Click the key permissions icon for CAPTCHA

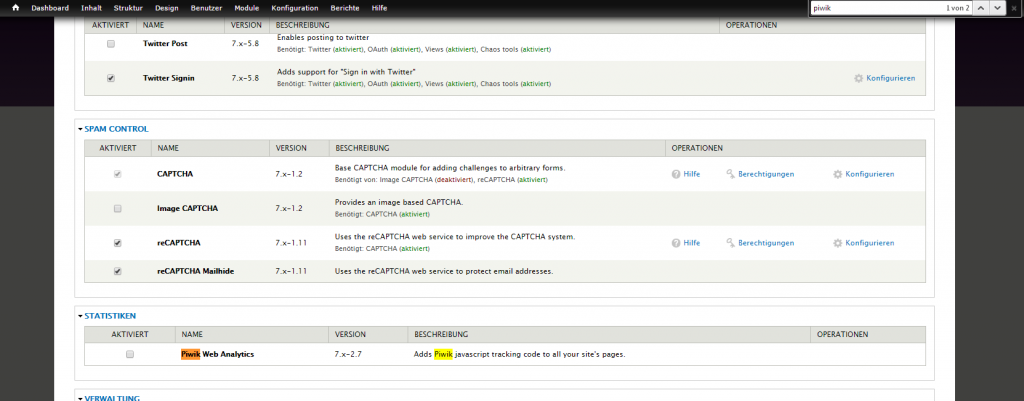731,174
